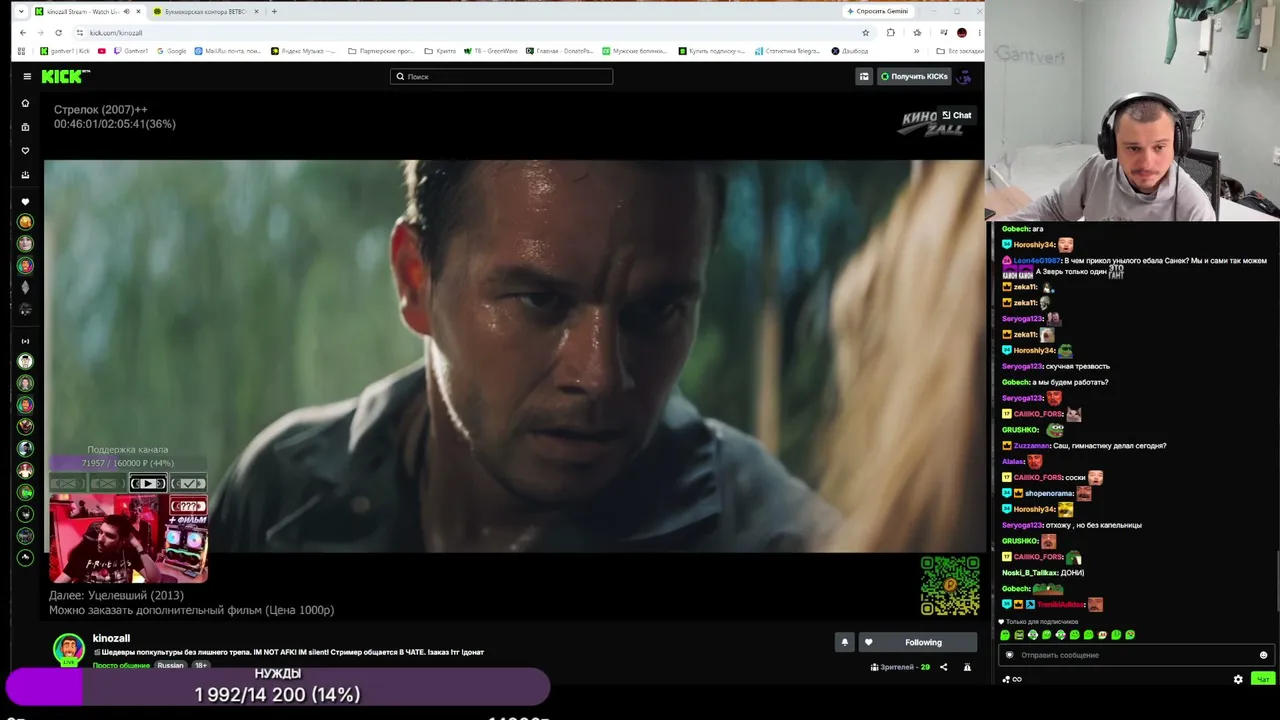Click the Leon4eG1987 username in chat
1280x720 pixels.
click(x=1037, y=261)
